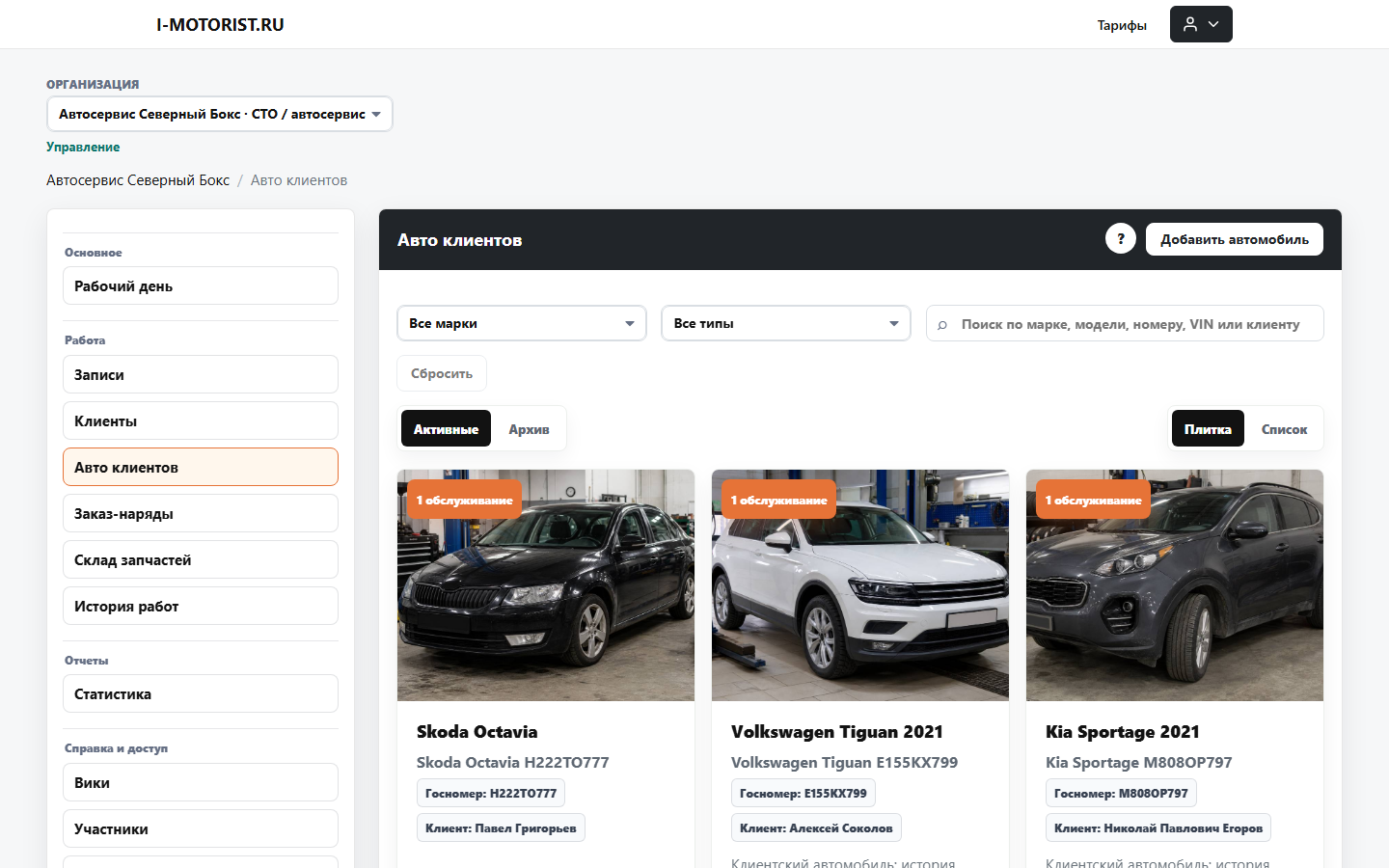Open Клиенты in the sidebar
The width and height of the screenshot is (1389, 868).
(x=201, y=421)
